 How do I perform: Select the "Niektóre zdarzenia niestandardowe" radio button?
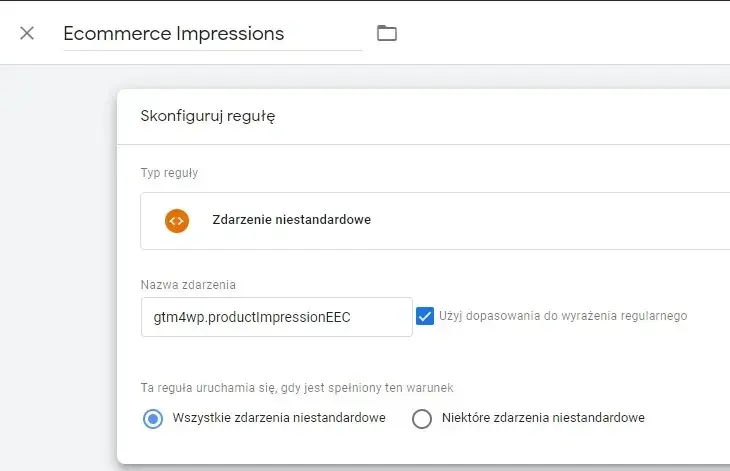(x=422, y=418)
